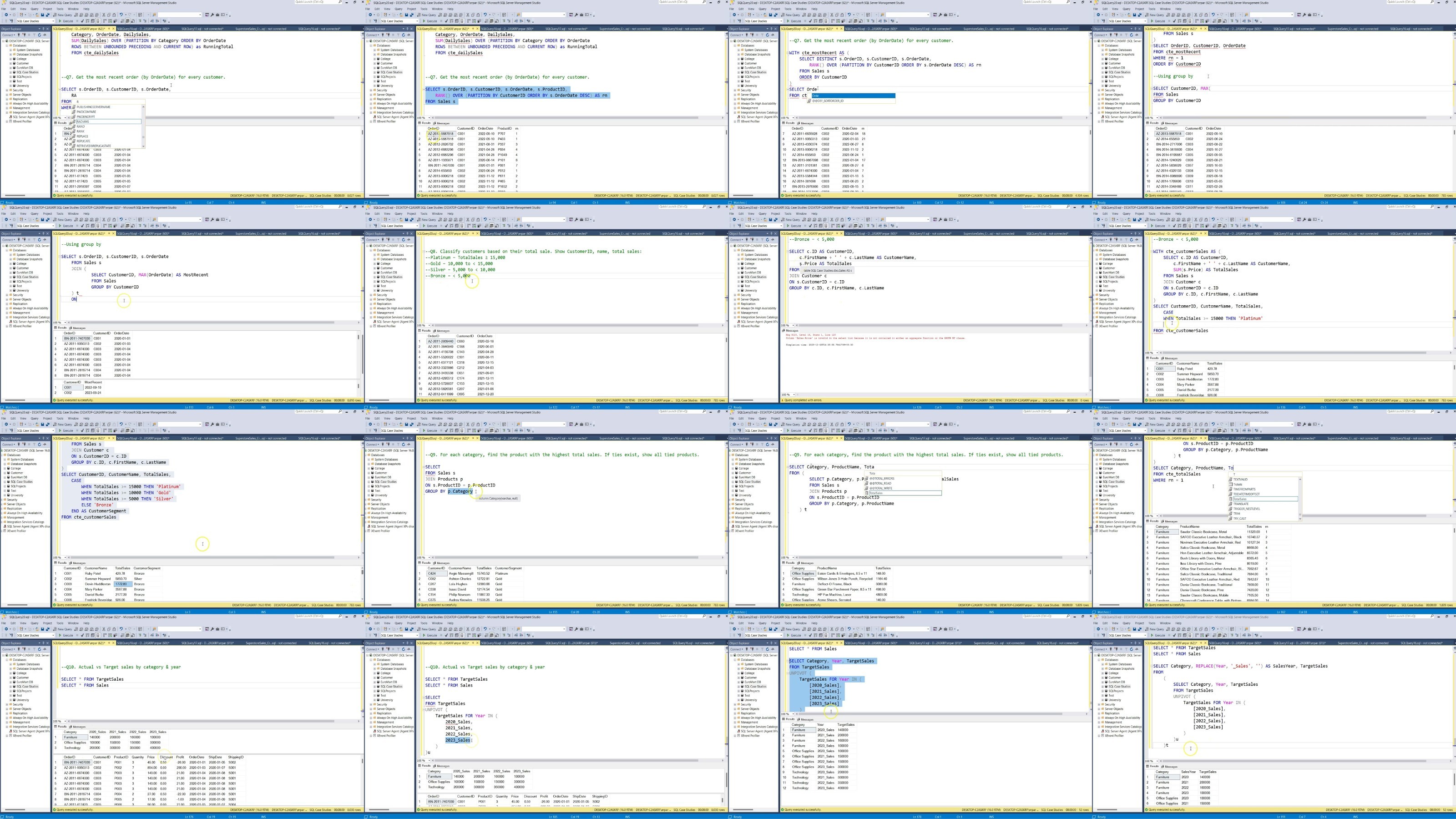Expand Security node in Msg 8120 error window

[x=735, y=295]
